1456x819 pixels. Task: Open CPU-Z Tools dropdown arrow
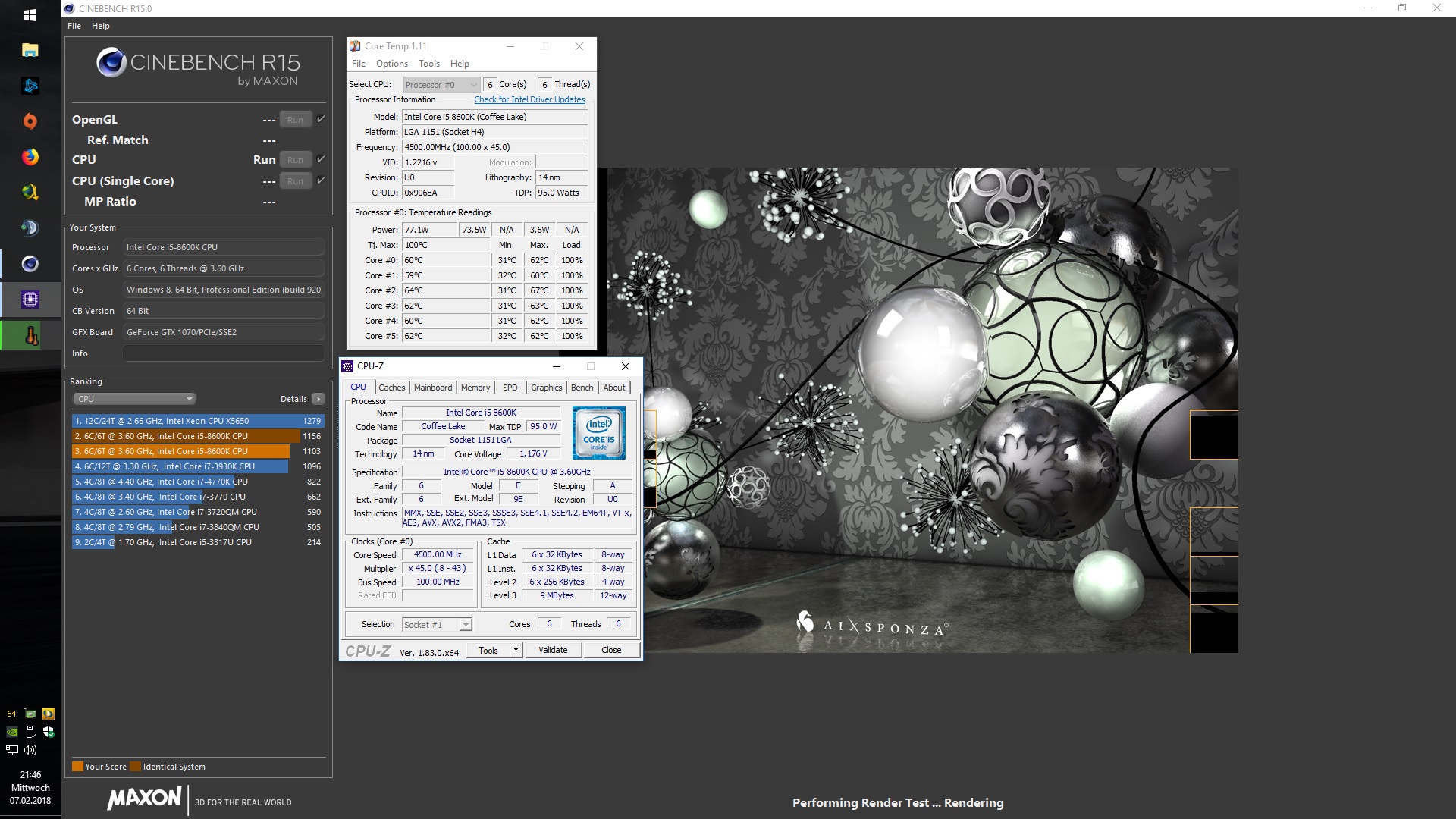tap(516, 650)
